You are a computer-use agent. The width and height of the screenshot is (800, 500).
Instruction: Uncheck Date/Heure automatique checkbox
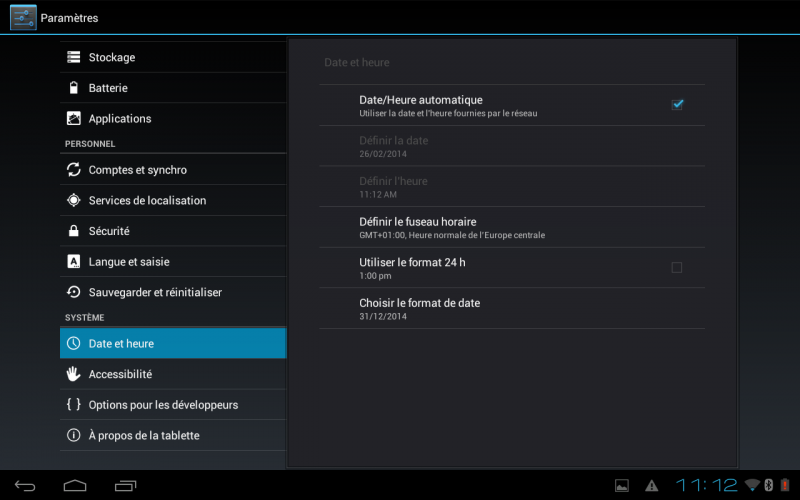677,104
